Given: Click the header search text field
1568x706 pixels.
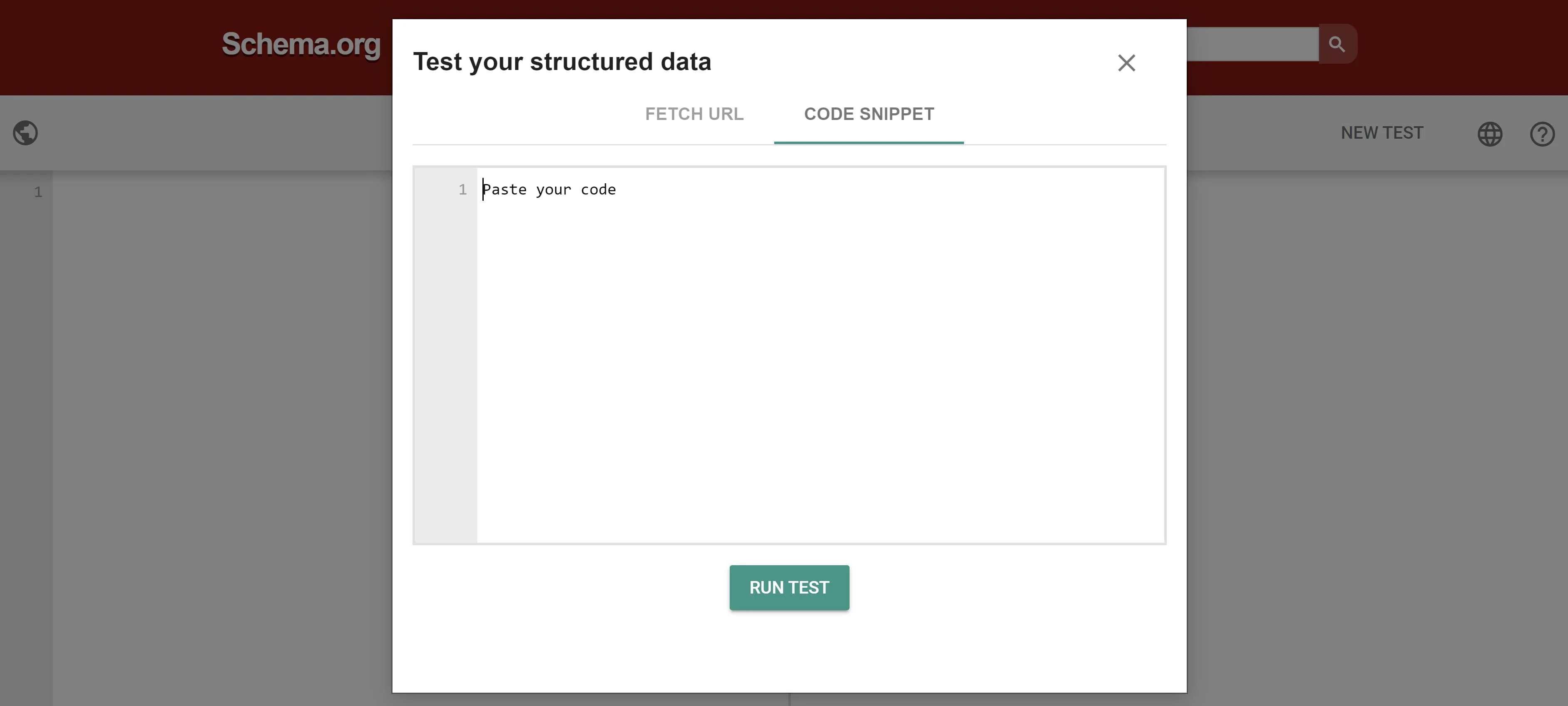Looking at the screenshot, I should [x=1252, y=44].
